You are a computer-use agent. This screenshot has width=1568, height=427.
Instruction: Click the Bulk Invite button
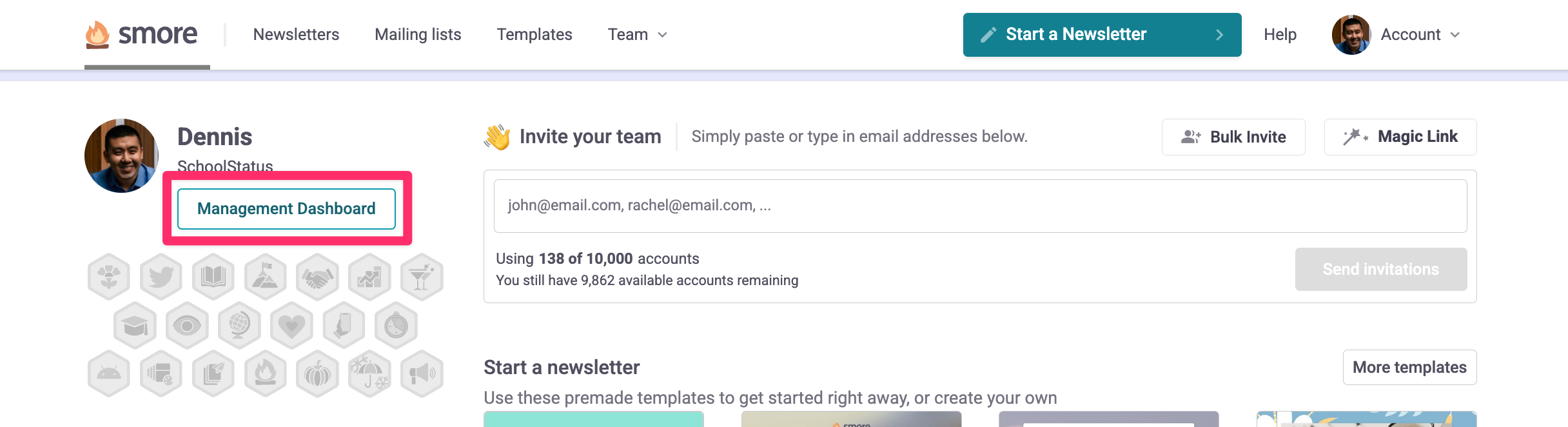(1233, 137)
